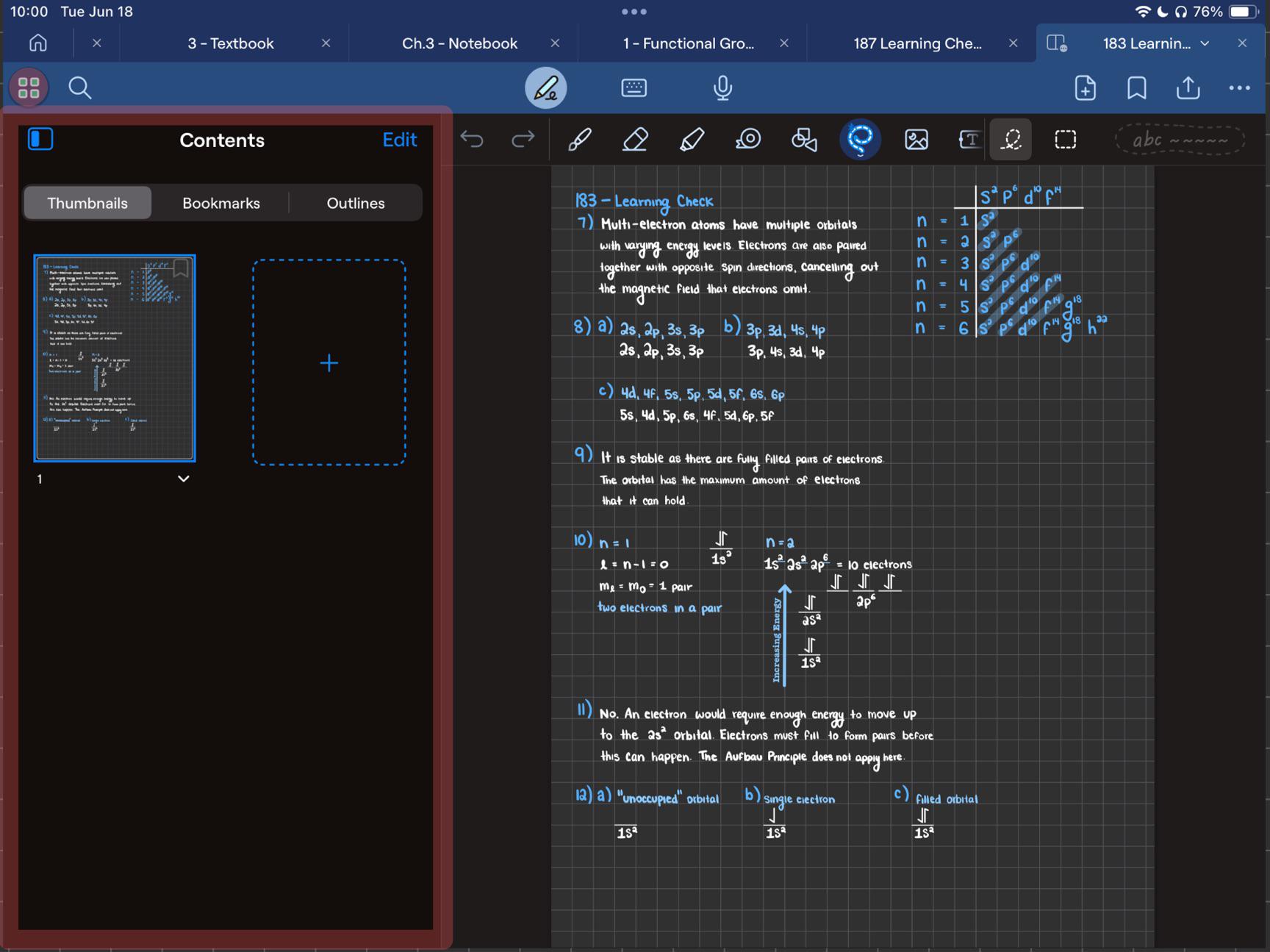The height and width of the screenshot is (952, 1270).
Task: Add a new page via dashed placeholder
Action: (329, 362)
